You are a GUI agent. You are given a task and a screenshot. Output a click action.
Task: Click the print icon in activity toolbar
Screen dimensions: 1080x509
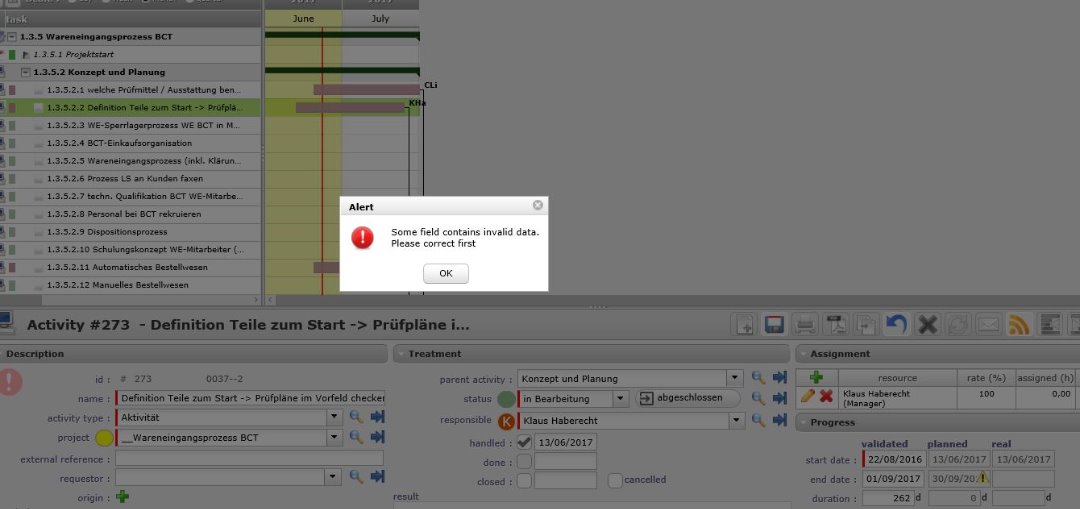804,324
